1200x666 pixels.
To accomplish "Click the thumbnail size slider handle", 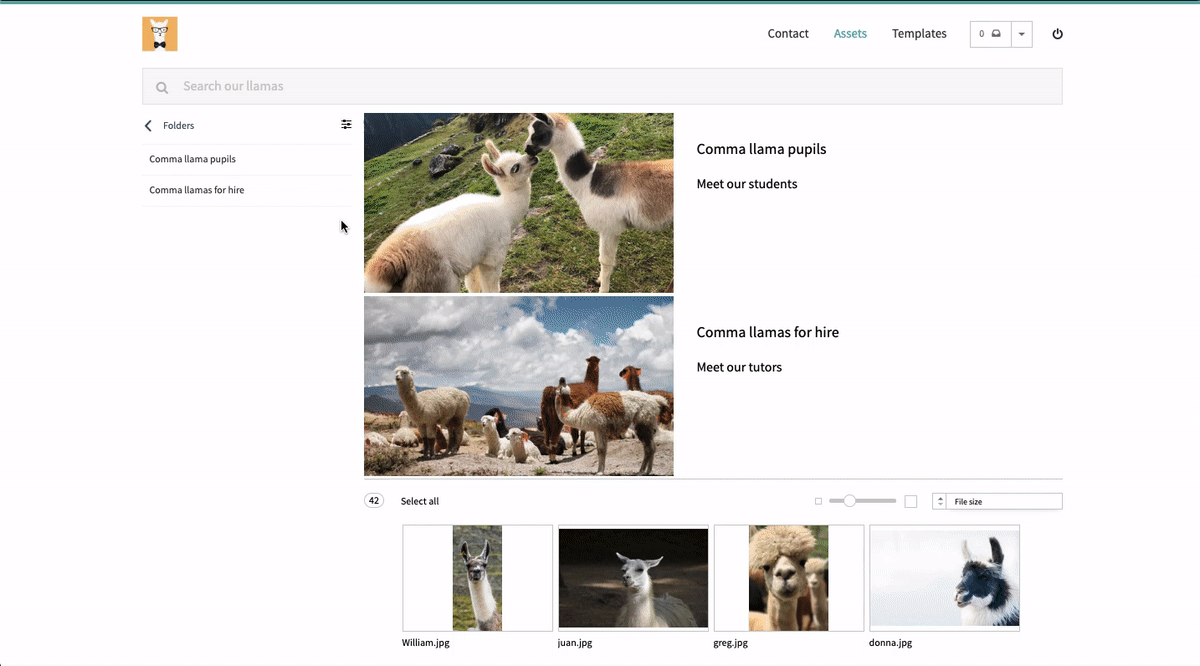I will click(850, 501).
